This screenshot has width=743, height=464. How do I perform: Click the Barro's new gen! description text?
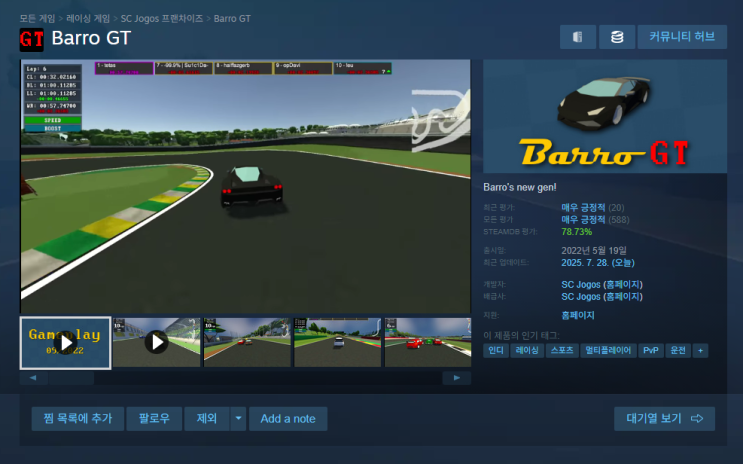(520, 187)
